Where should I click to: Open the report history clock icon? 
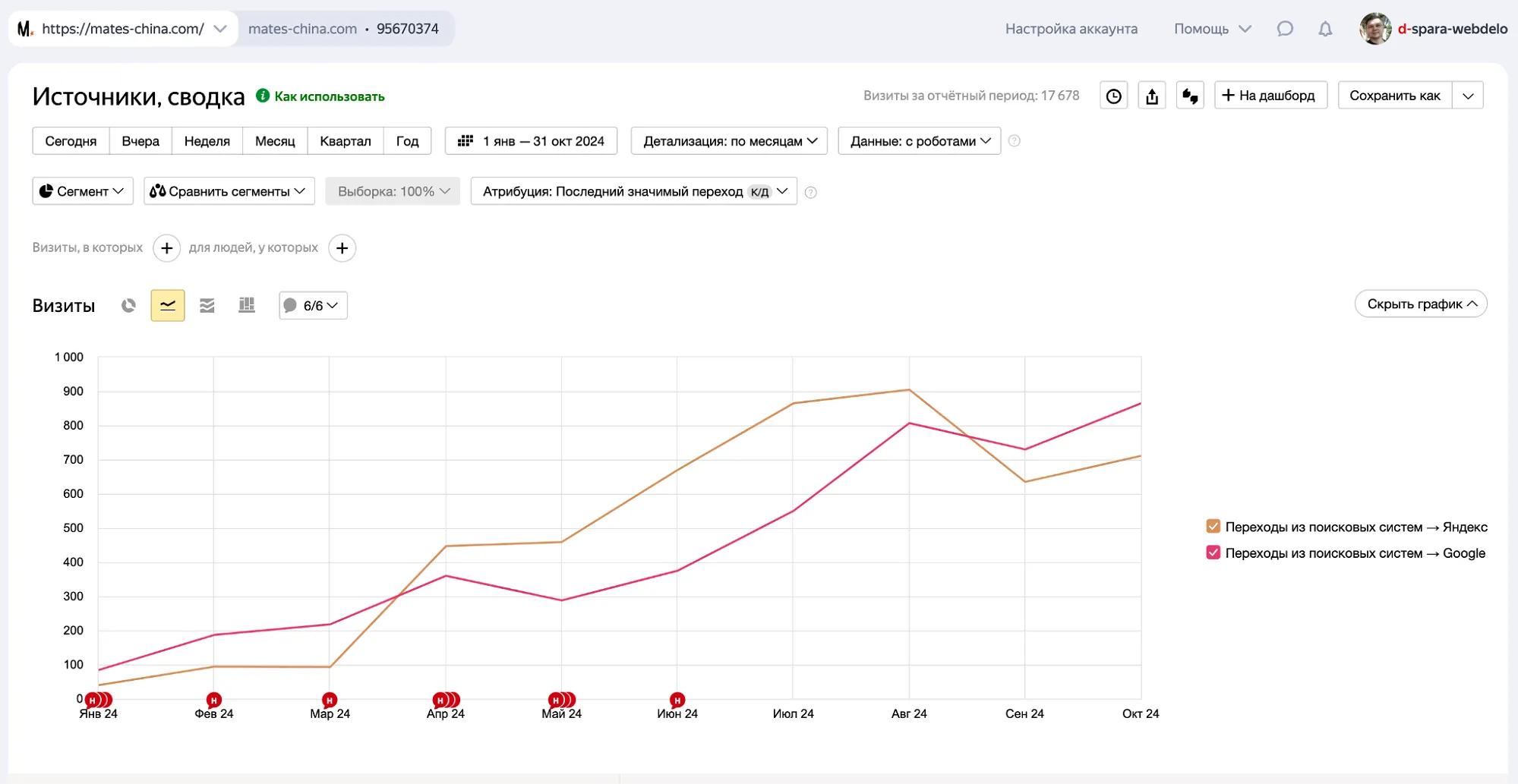[x=1113, y=96]
